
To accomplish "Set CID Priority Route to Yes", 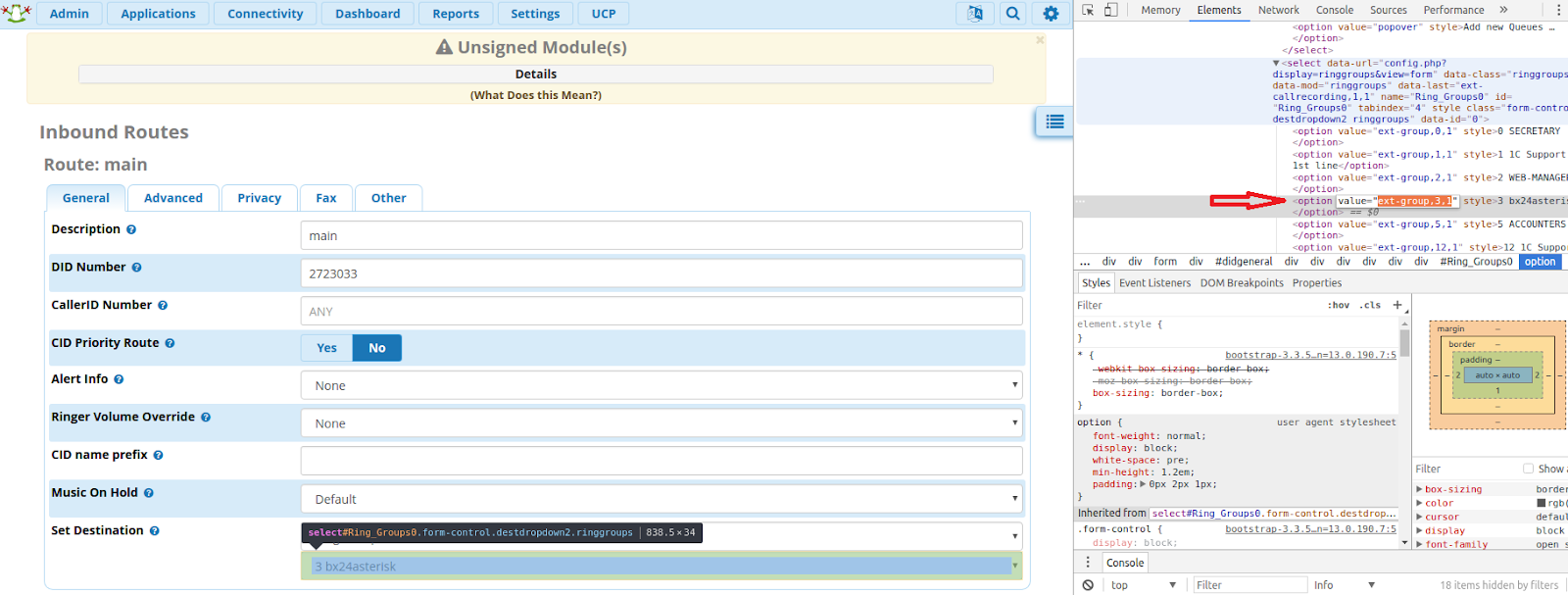I will click(x=327, y=348).
